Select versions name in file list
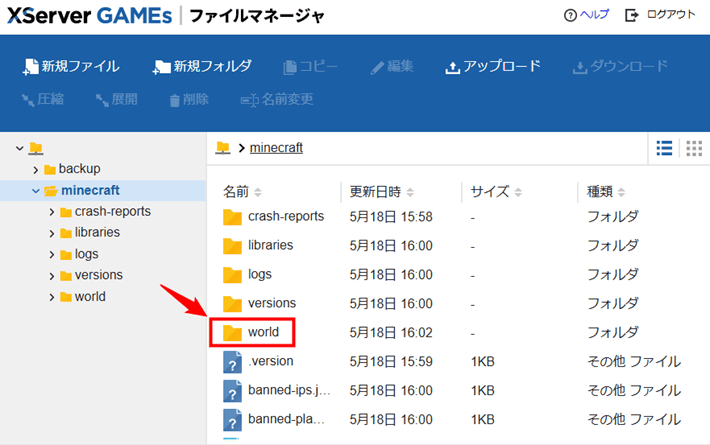Viewport: 710px width, 445px height. tap(272, 303)
